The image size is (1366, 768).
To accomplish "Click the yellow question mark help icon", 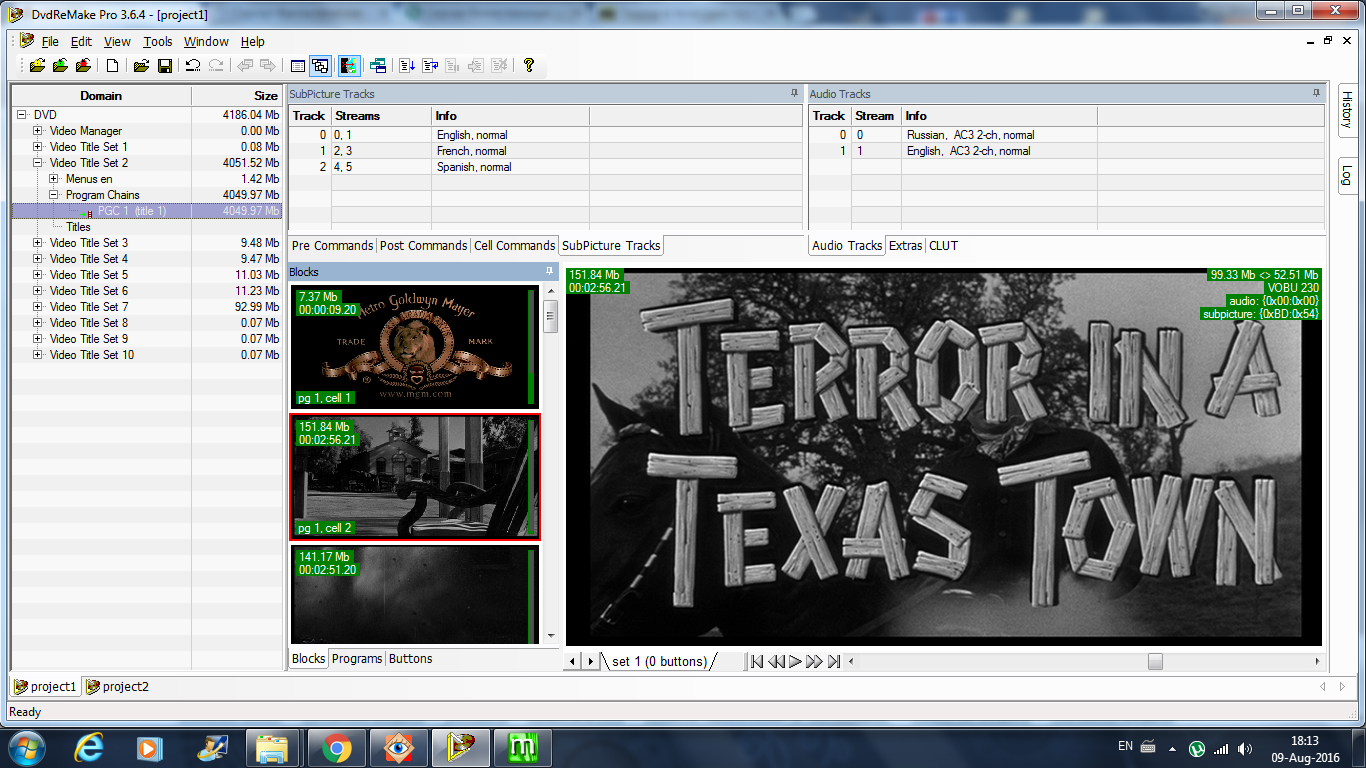I will point(529,66).
